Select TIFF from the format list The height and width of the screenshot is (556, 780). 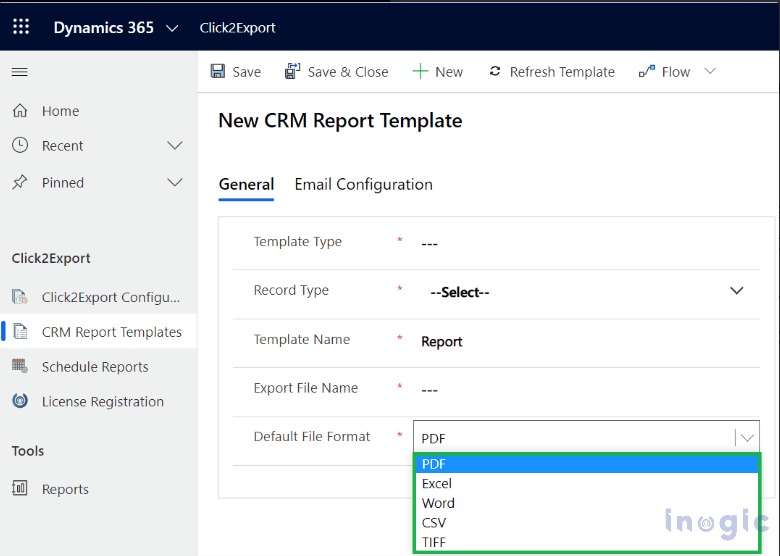coord(586,542)
